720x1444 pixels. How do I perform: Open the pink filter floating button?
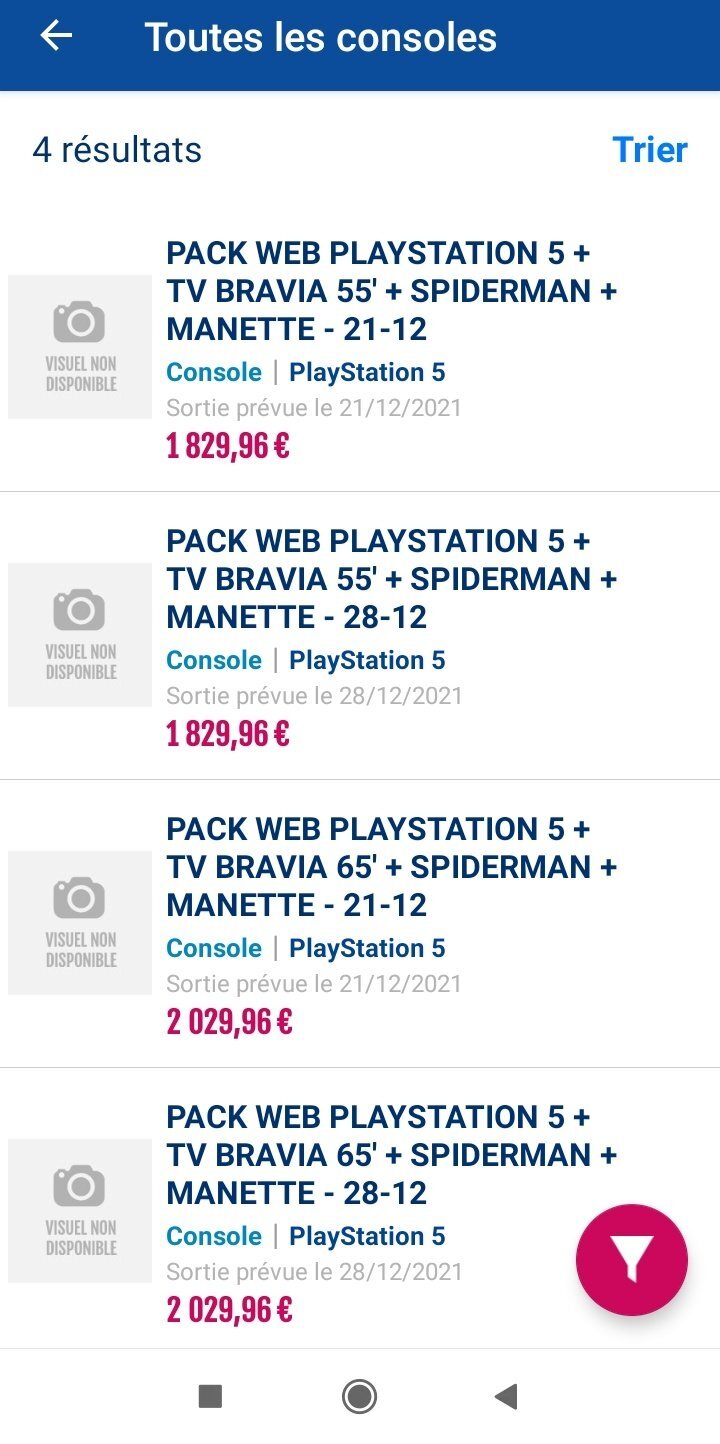(632, 1259)
